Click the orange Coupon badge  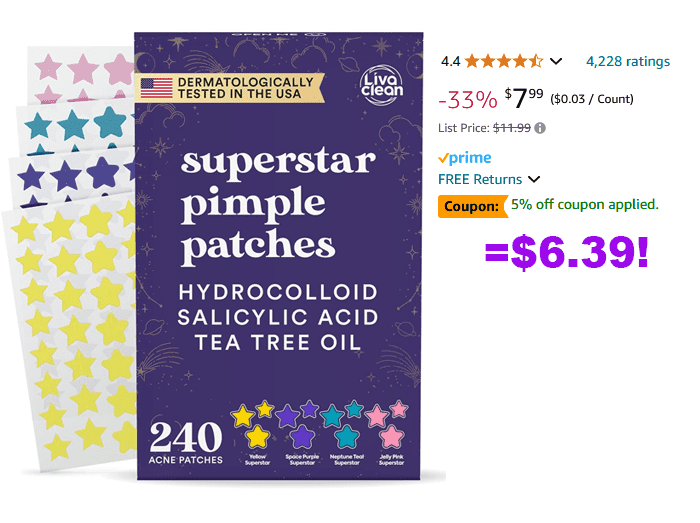coord(471,205)
